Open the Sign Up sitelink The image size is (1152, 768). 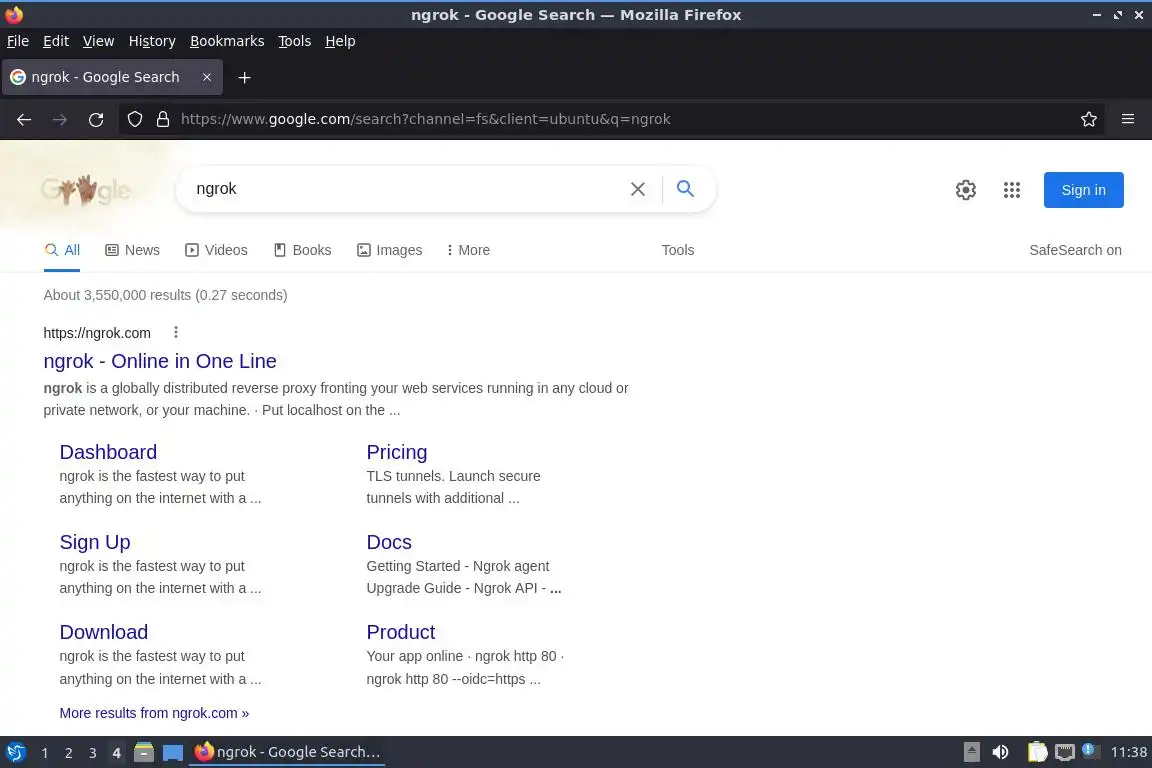click(x=95, y=542)
